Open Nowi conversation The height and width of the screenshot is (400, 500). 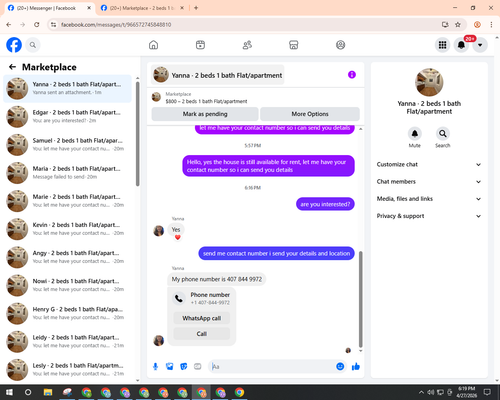click(x=67, y=285)
